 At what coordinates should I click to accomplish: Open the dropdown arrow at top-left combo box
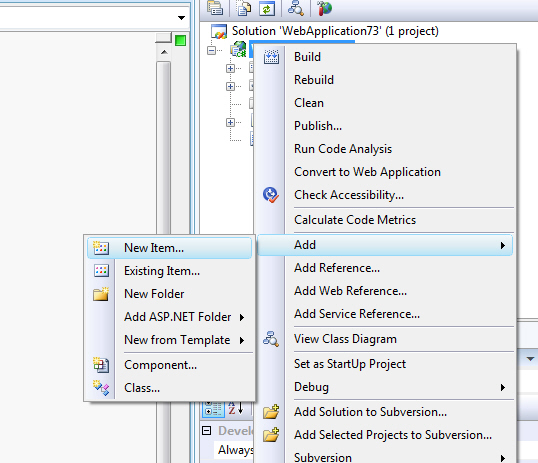(x=182, y=18)
